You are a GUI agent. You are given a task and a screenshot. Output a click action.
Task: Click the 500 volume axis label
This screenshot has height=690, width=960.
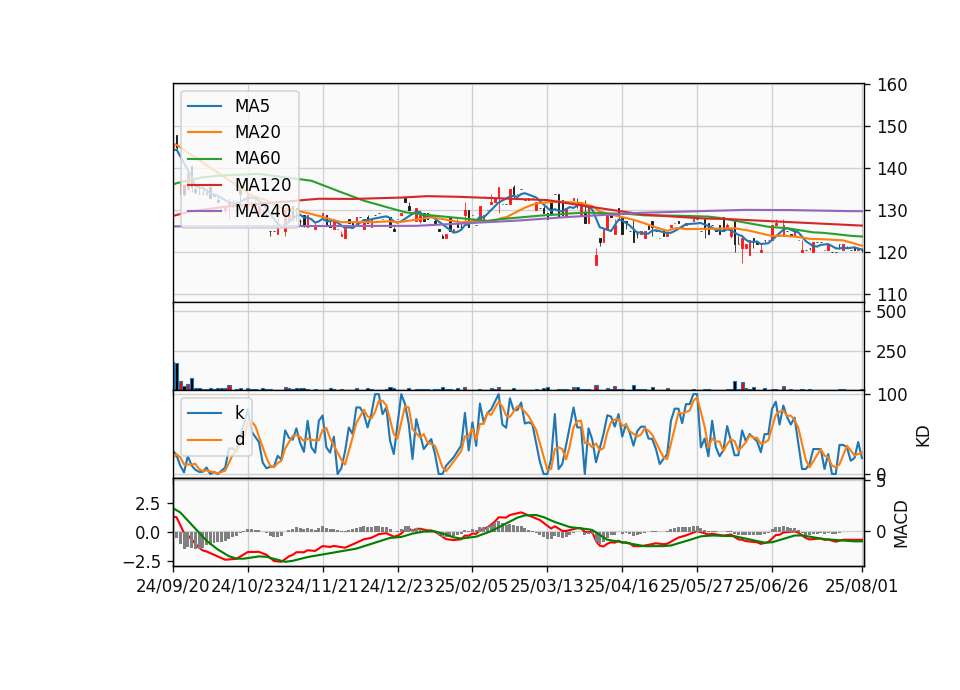tap(891, 312)
